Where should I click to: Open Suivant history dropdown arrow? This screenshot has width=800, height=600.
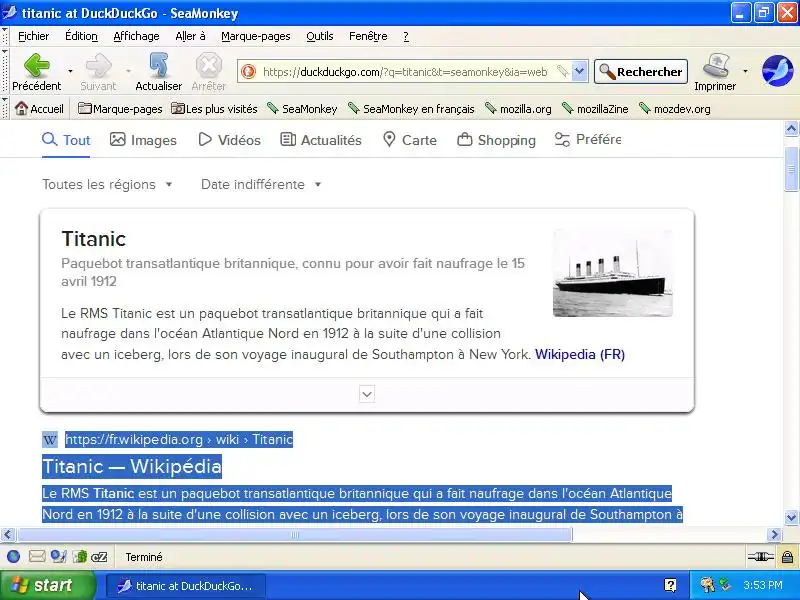coord(129,71)
